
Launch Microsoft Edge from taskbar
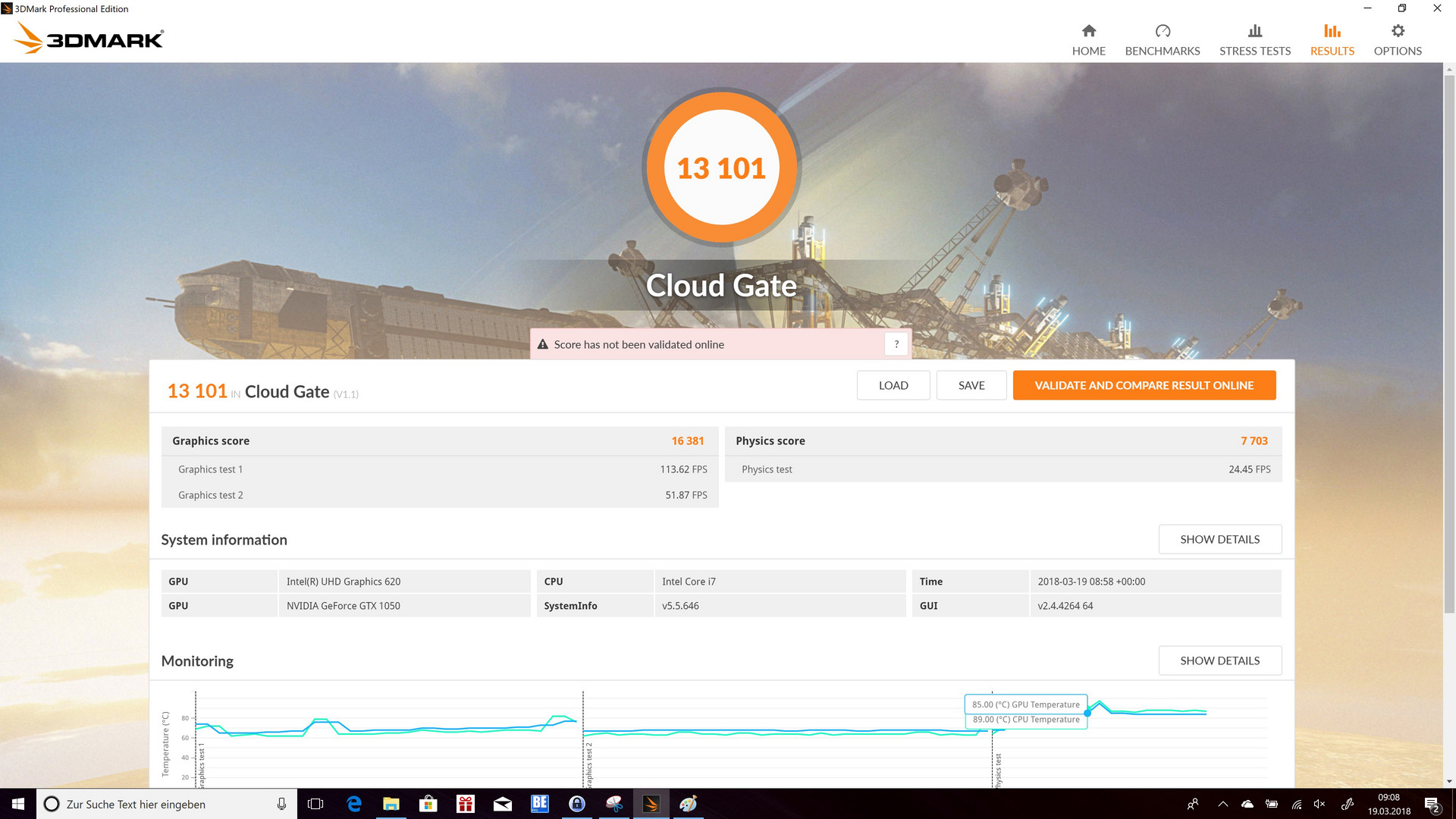coord(353,804)
